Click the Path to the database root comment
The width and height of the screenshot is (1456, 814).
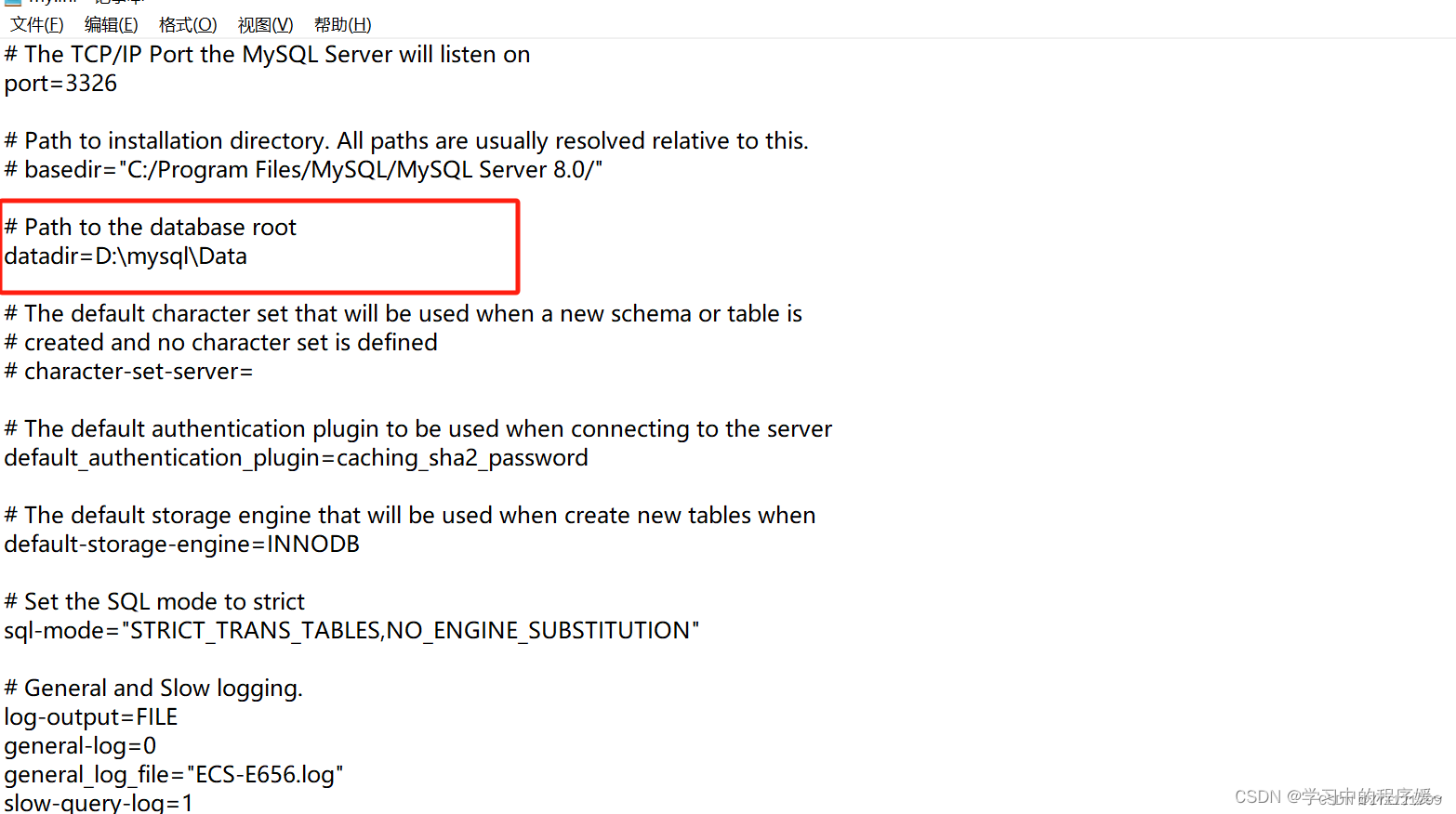point(151,226)
